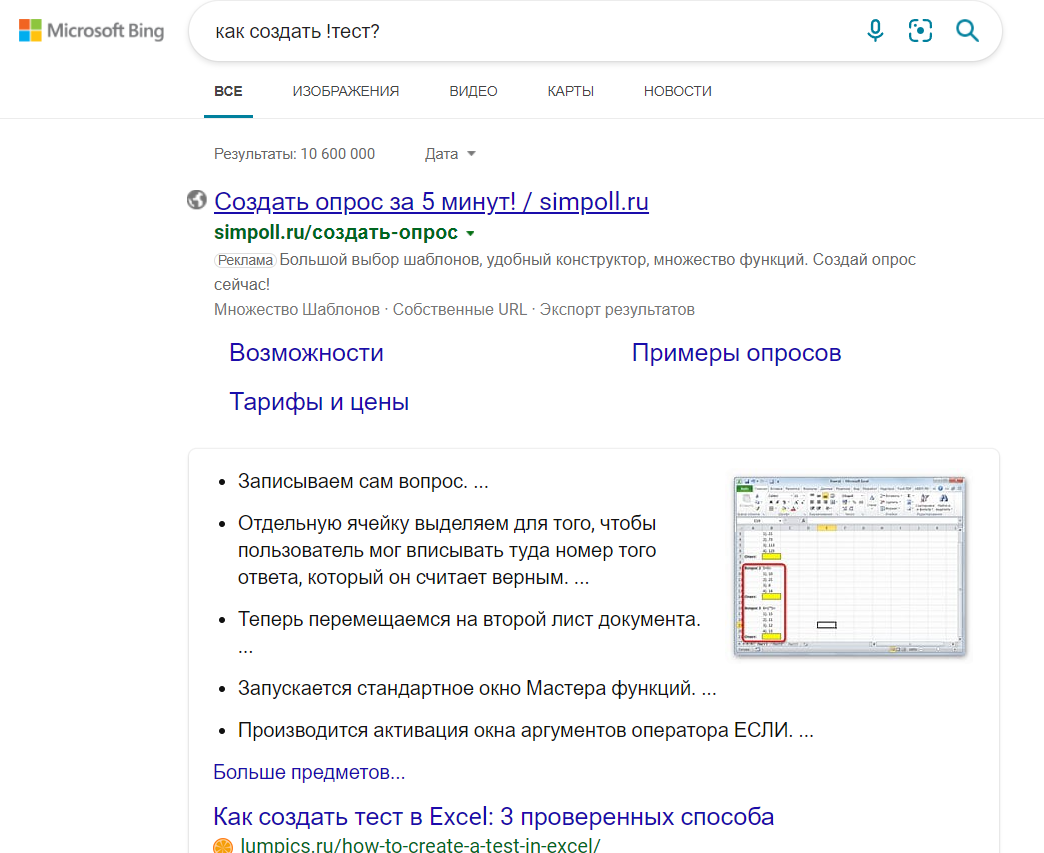Viewport: 1044px width, 853px height.
Task: Expand the Дата filter dropdown
Action: click(x=451, y=154)
